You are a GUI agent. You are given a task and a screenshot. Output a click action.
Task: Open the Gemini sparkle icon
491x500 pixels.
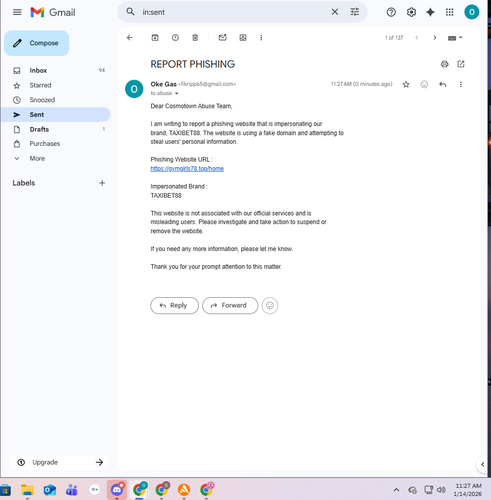[x=430, y=12]
